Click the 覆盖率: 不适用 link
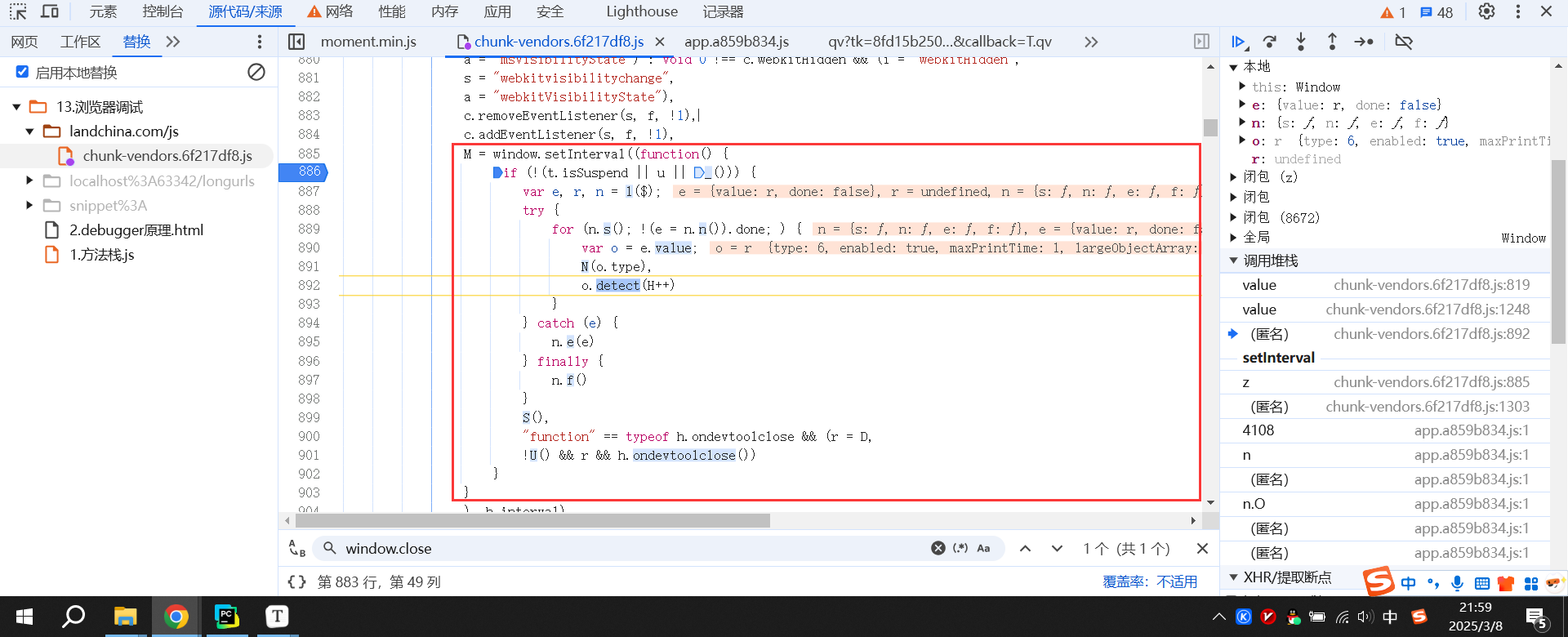Image resolution: width=1568 pixels, height=637 pixels. point(1150,581)
